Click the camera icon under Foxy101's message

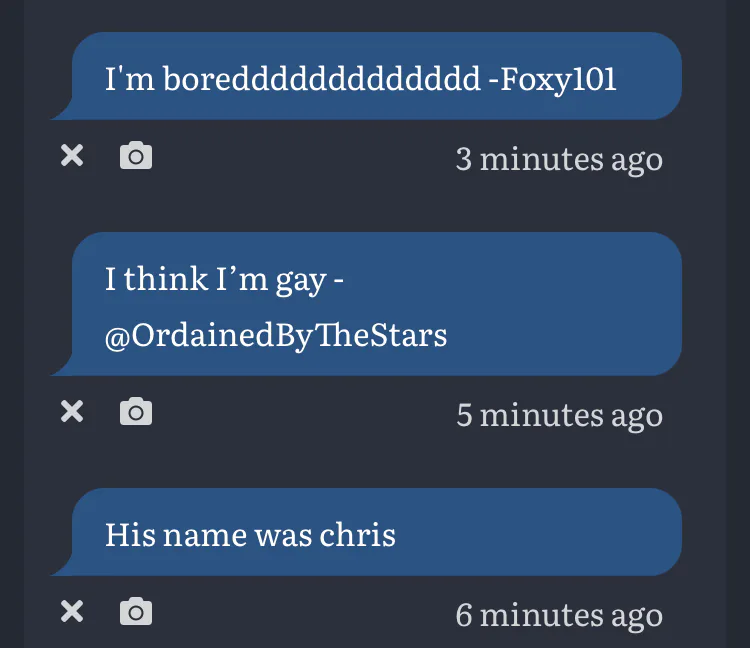[136, 155]
